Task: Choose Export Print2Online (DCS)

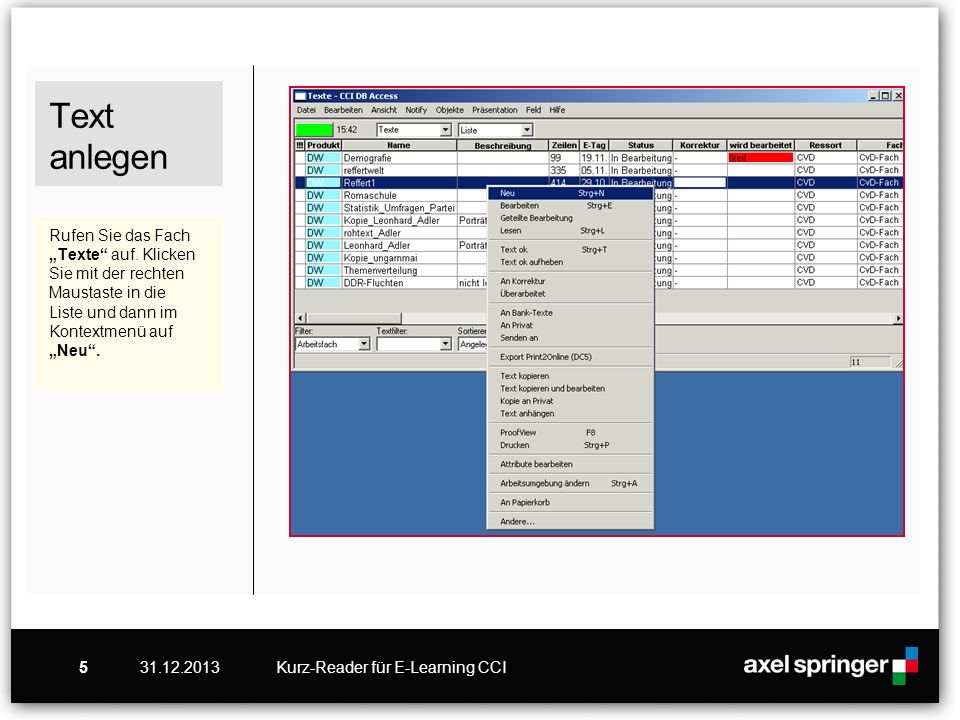Action: [570, 357]
